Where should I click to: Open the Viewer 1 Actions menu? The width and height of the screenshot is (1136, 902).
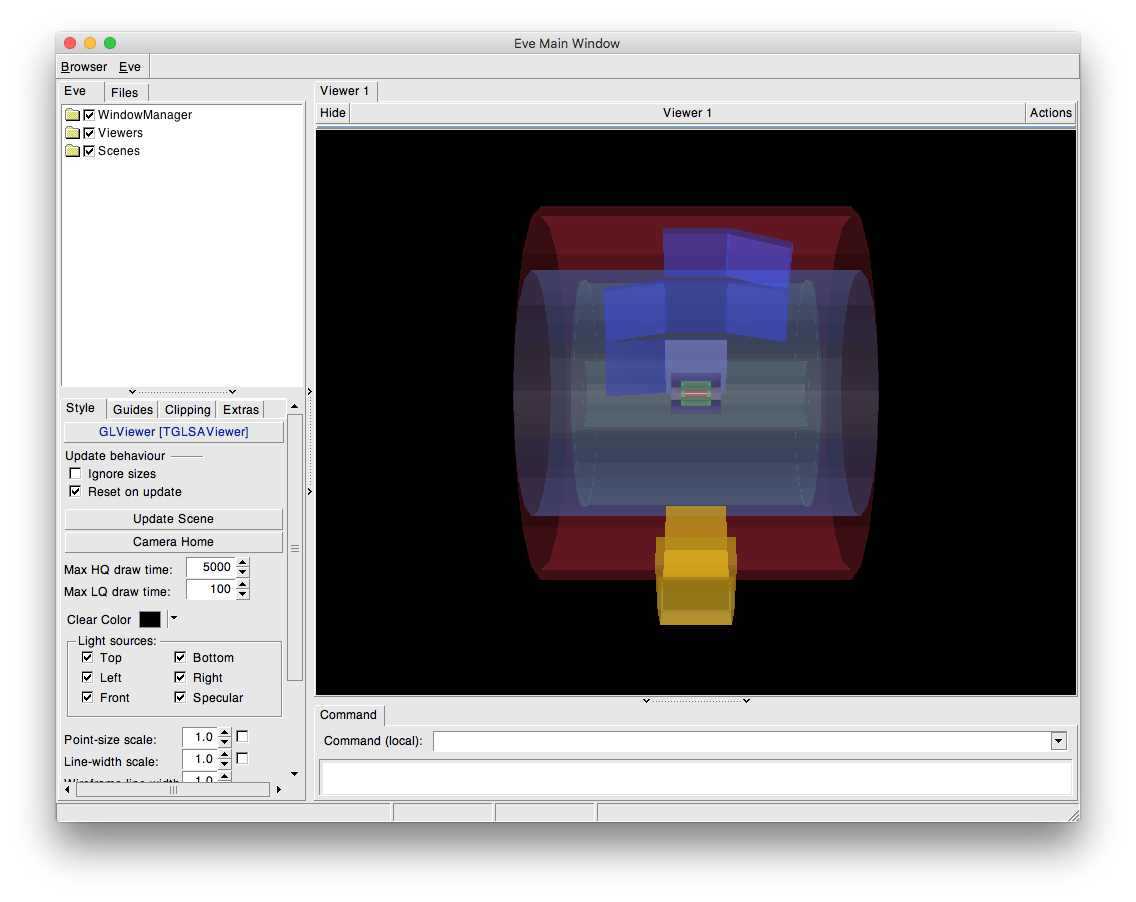click(1050, 113)
